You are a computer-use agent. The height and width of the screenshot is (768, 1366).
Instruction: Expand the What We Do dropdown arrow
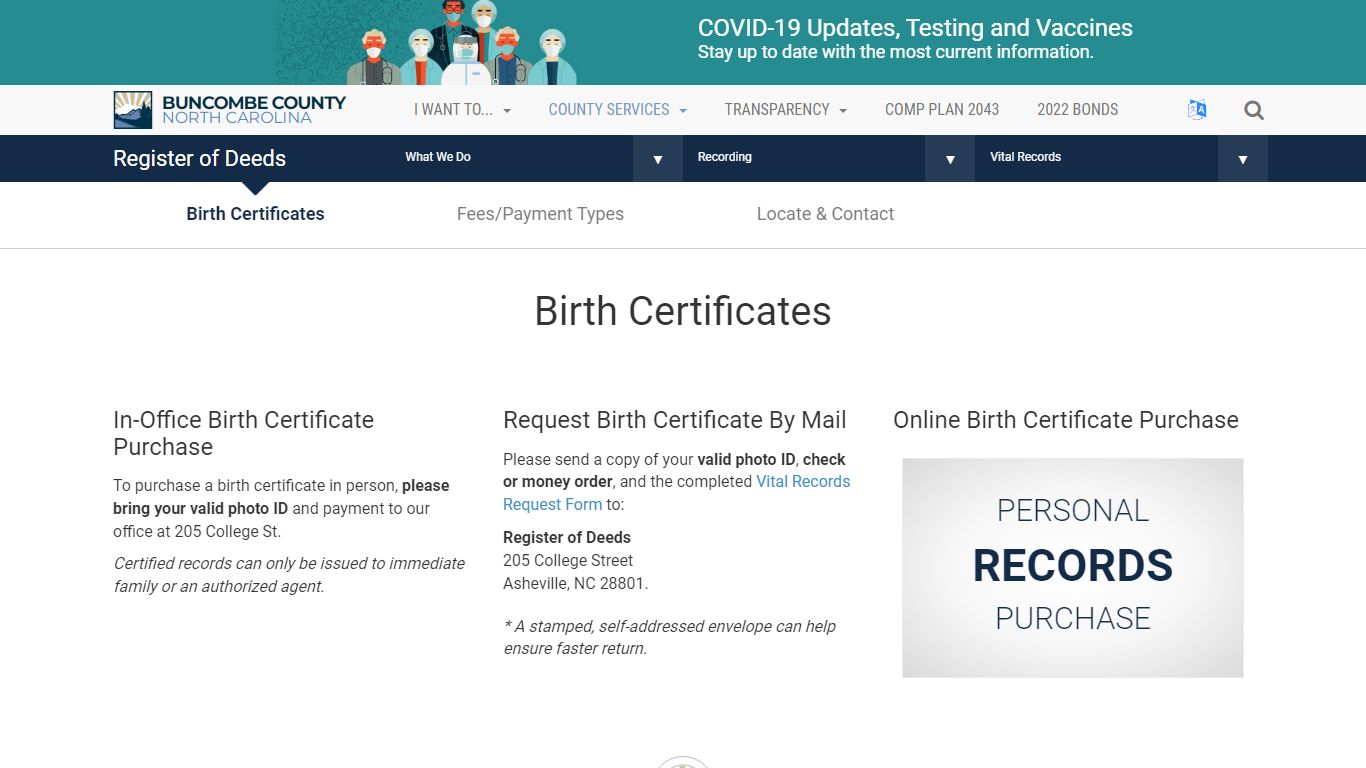click(658, 159)
